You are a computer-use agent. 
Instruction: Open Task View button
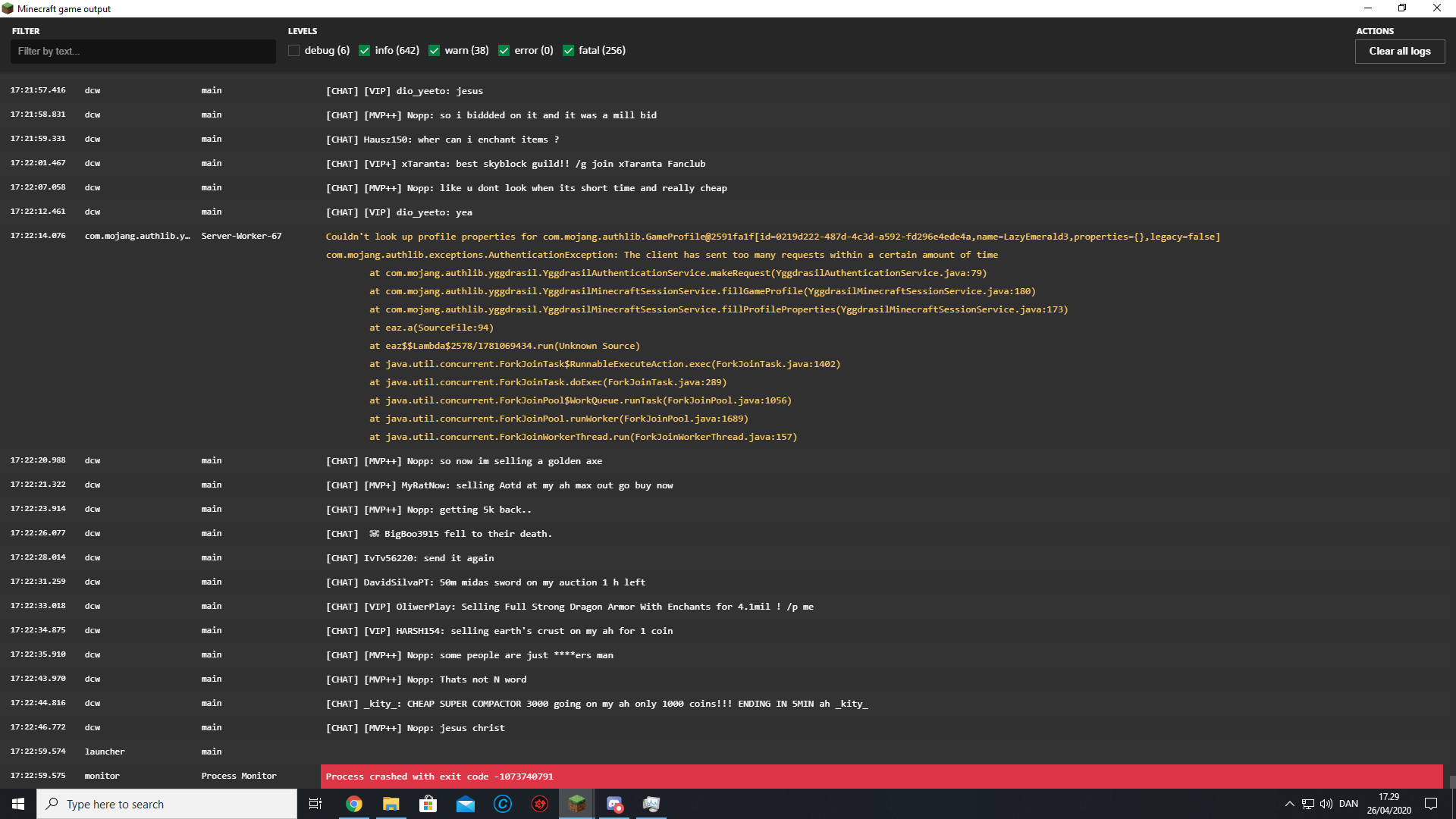[x=315, y=804]
